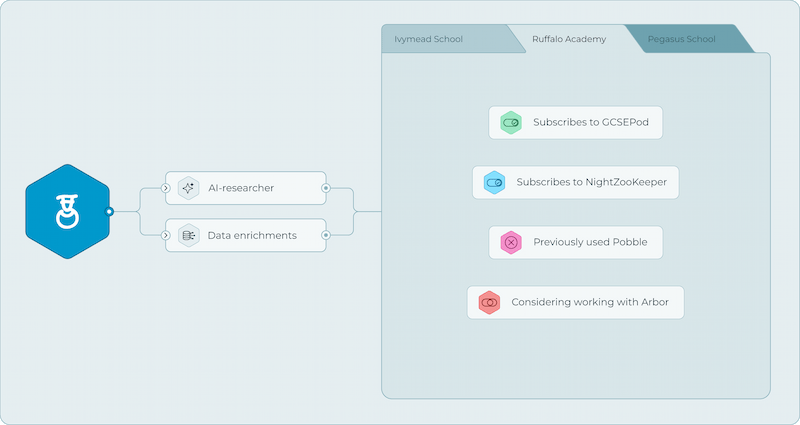Expand the AI-researcher input arrow

166,187
